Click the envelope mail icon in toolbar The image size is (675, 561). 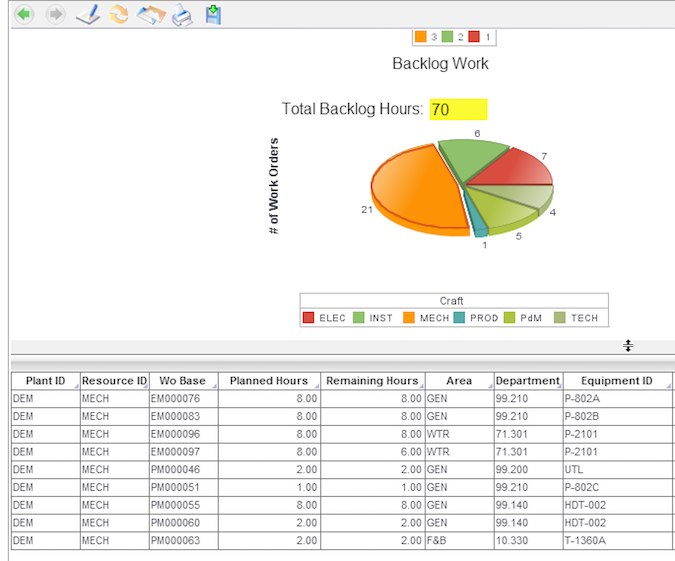tap(150, 15)
